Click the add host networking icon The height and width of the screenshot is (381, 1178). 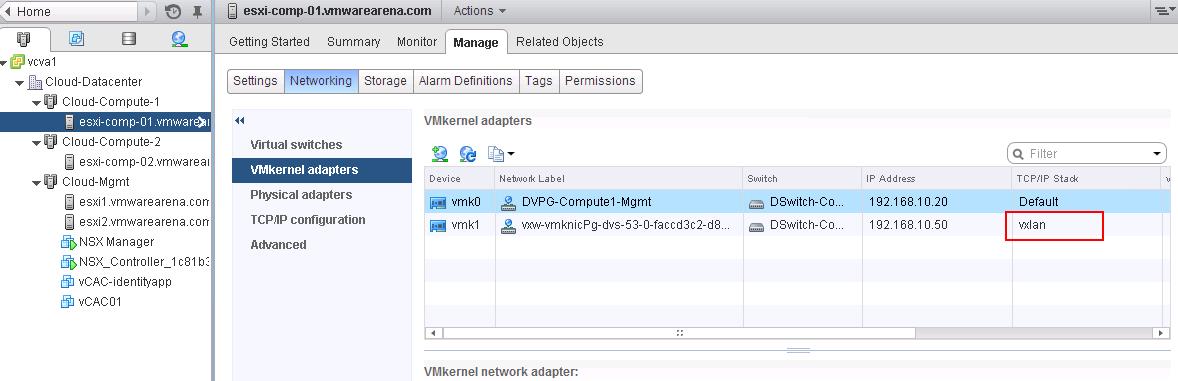click(x=439, y=153)
